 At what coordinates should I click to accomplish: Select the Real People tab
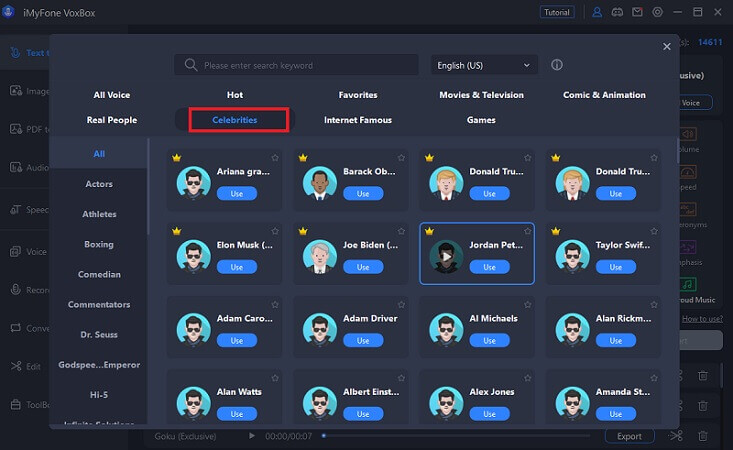(x=112, y=120)
